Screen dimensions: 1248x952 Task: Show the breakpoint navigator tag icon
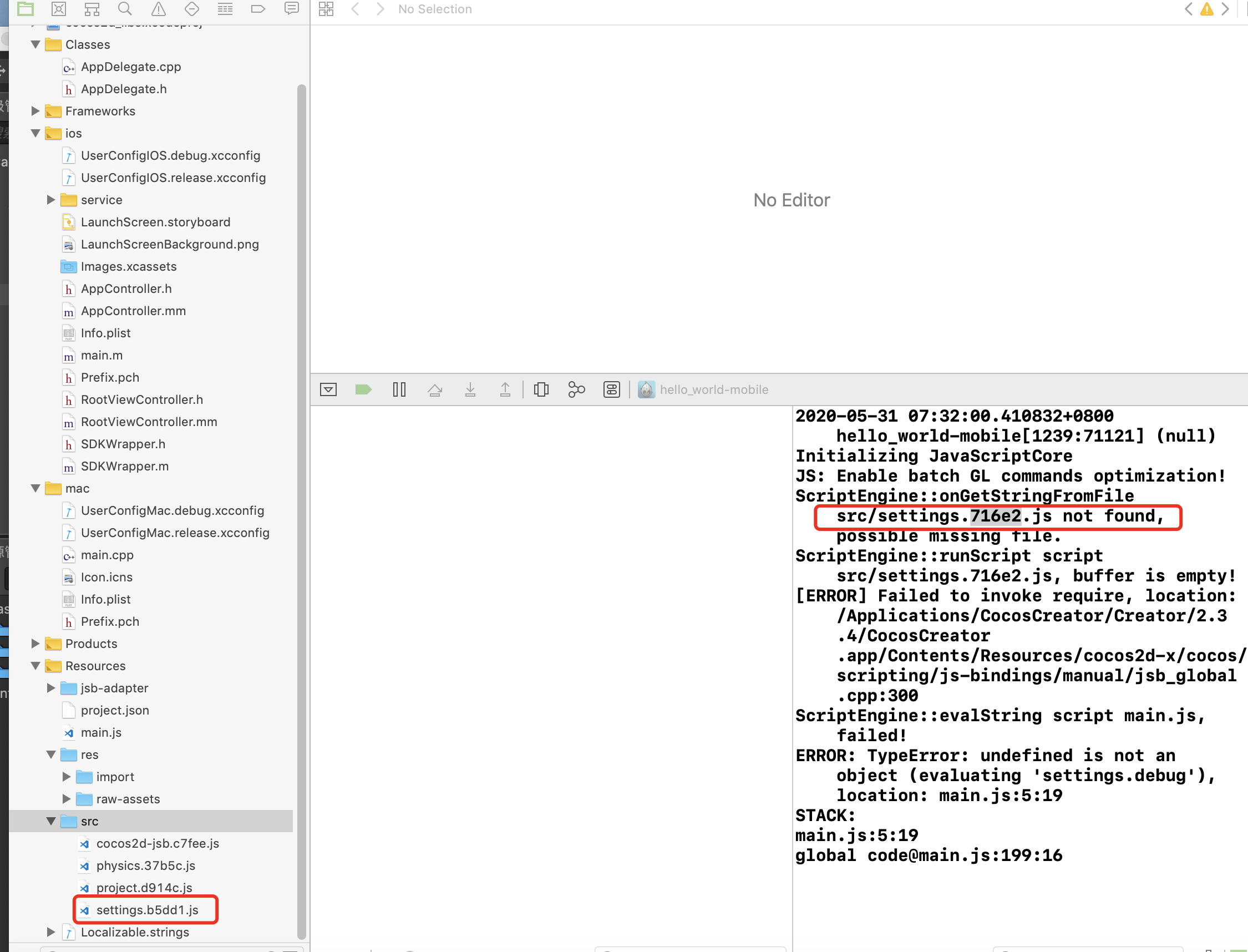point(258,8)
